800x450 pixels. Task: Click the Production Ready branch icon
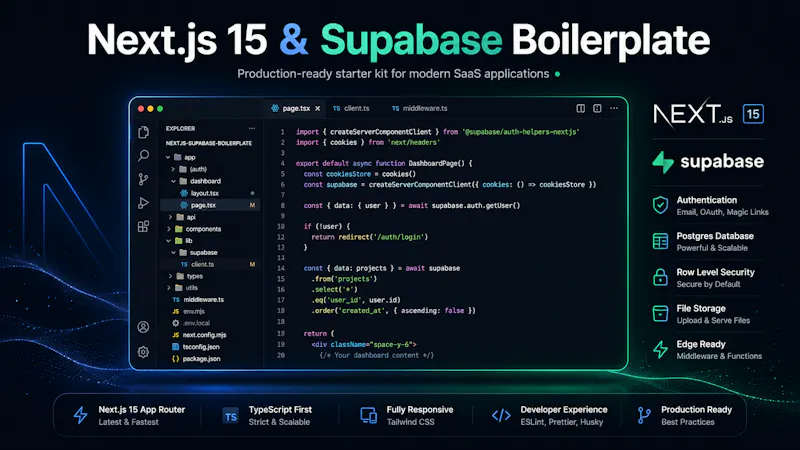644,416
